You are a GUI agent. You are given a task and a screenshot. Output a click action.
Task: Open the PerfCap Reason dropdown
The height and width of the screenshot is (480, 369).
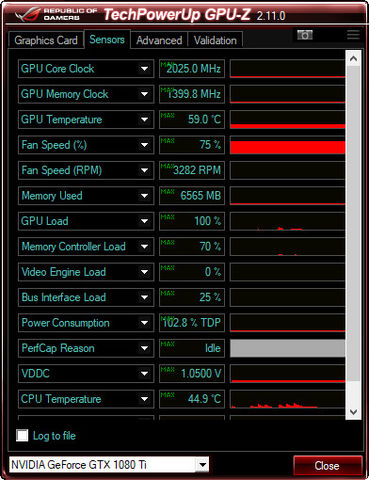pos(144,348)
